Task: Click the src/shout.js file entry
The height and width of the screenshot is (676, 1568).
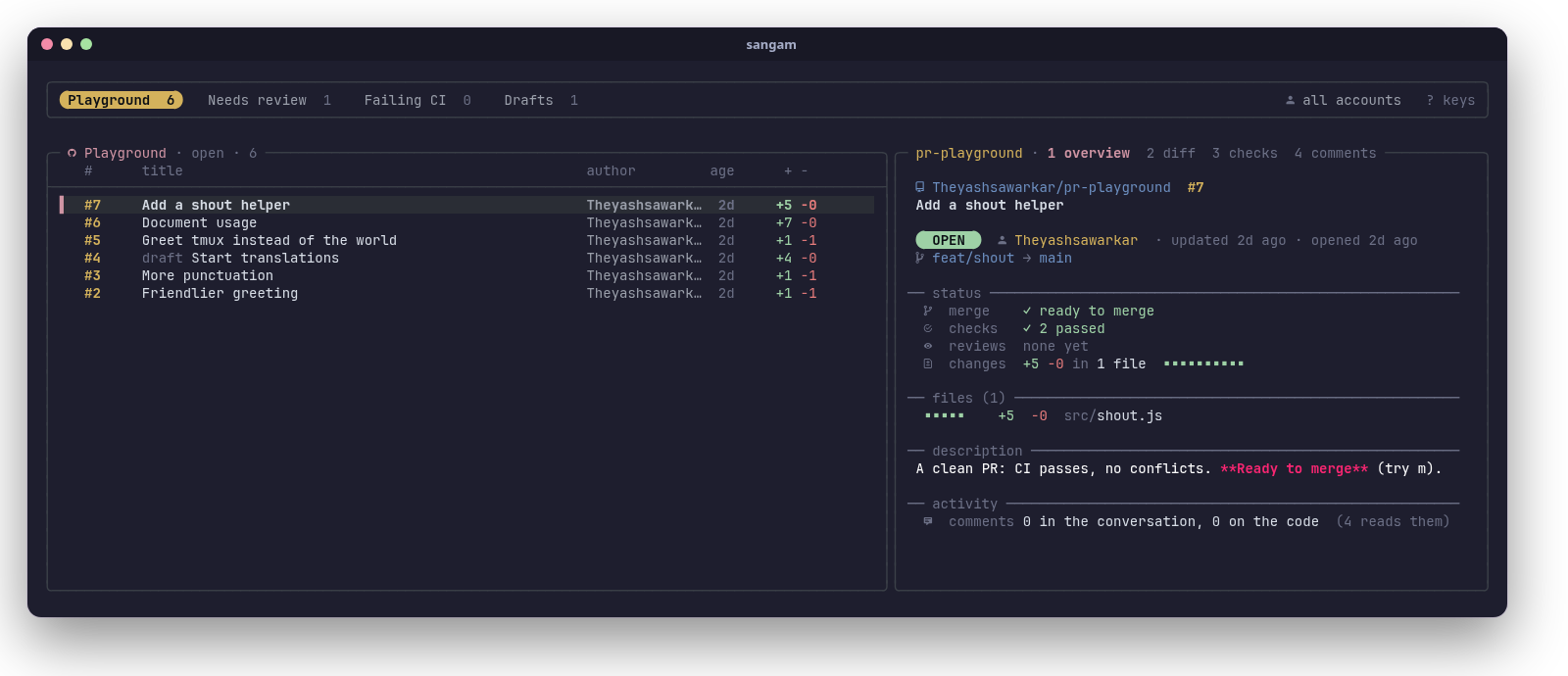Action: [1113, 415]
